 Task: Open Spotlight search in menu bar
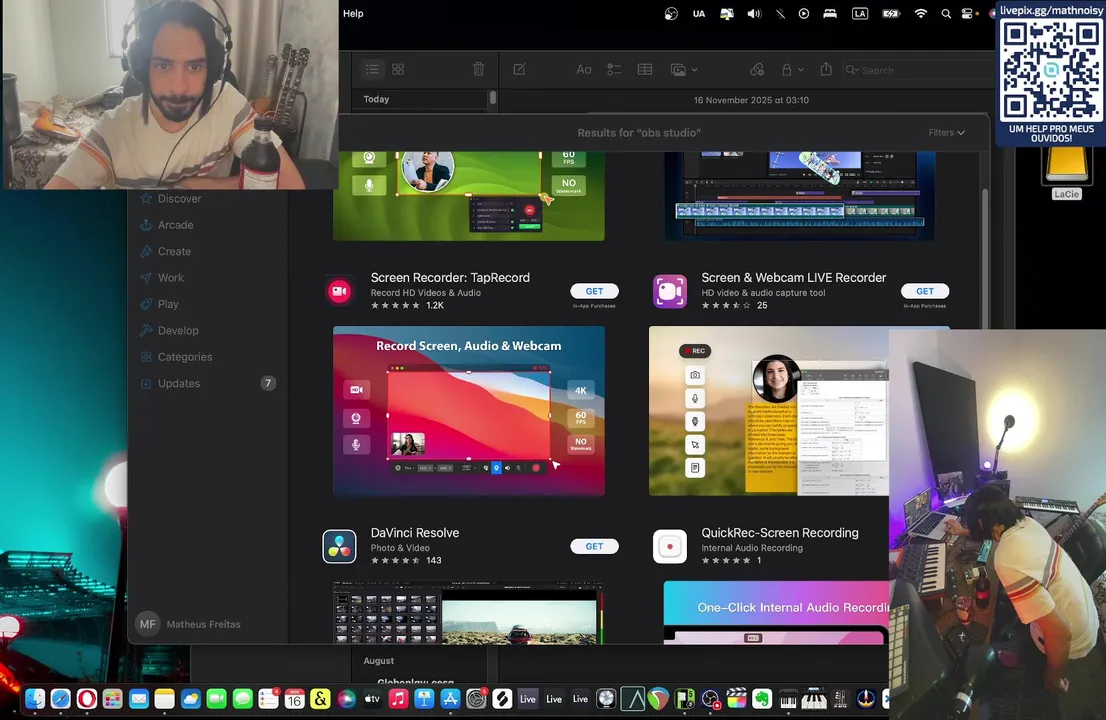945,13
